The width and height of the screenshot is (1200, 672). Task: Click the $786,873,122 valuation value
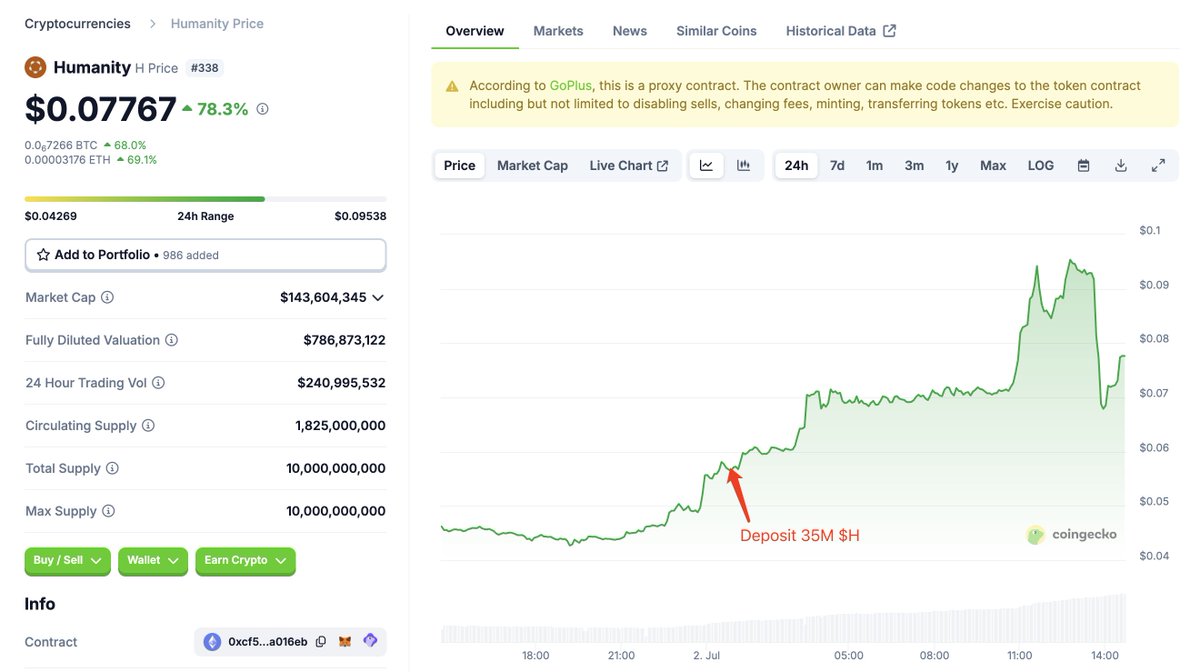(x=344, y=340)
